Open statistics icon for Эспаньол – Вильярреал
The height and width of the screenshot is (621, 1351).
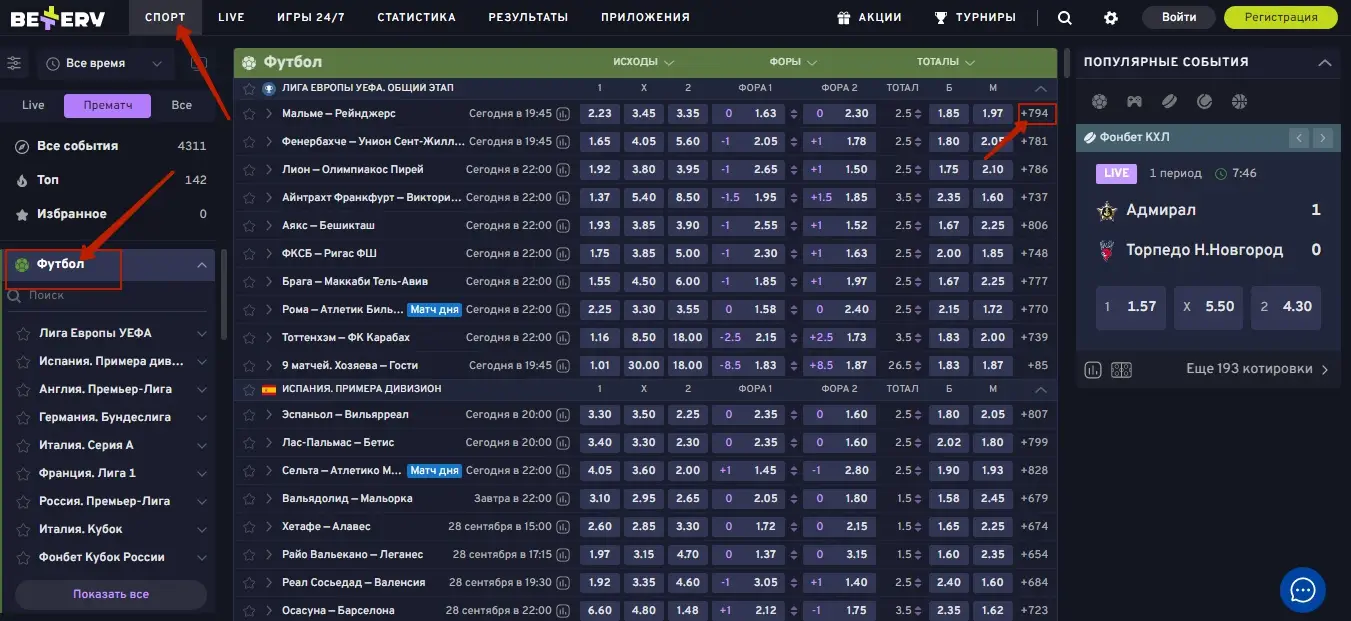[x=563, y=414]
